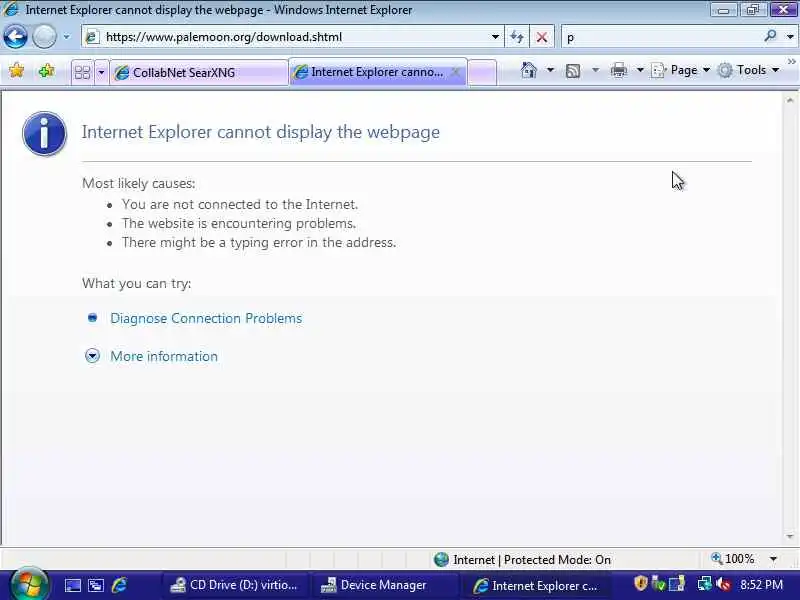
Task: Click the security shield tray icon
Action: [x=641, y=583]
